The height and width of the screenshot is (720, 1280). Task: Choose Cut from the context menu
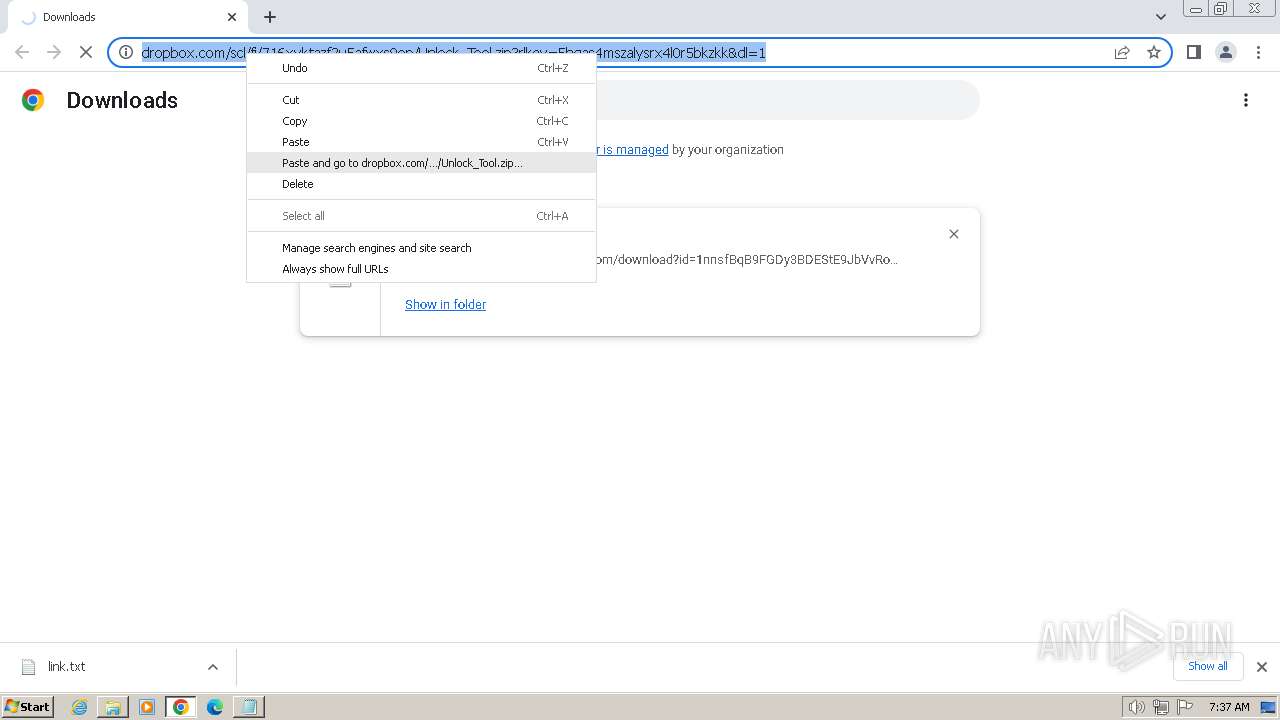[421, 100]
